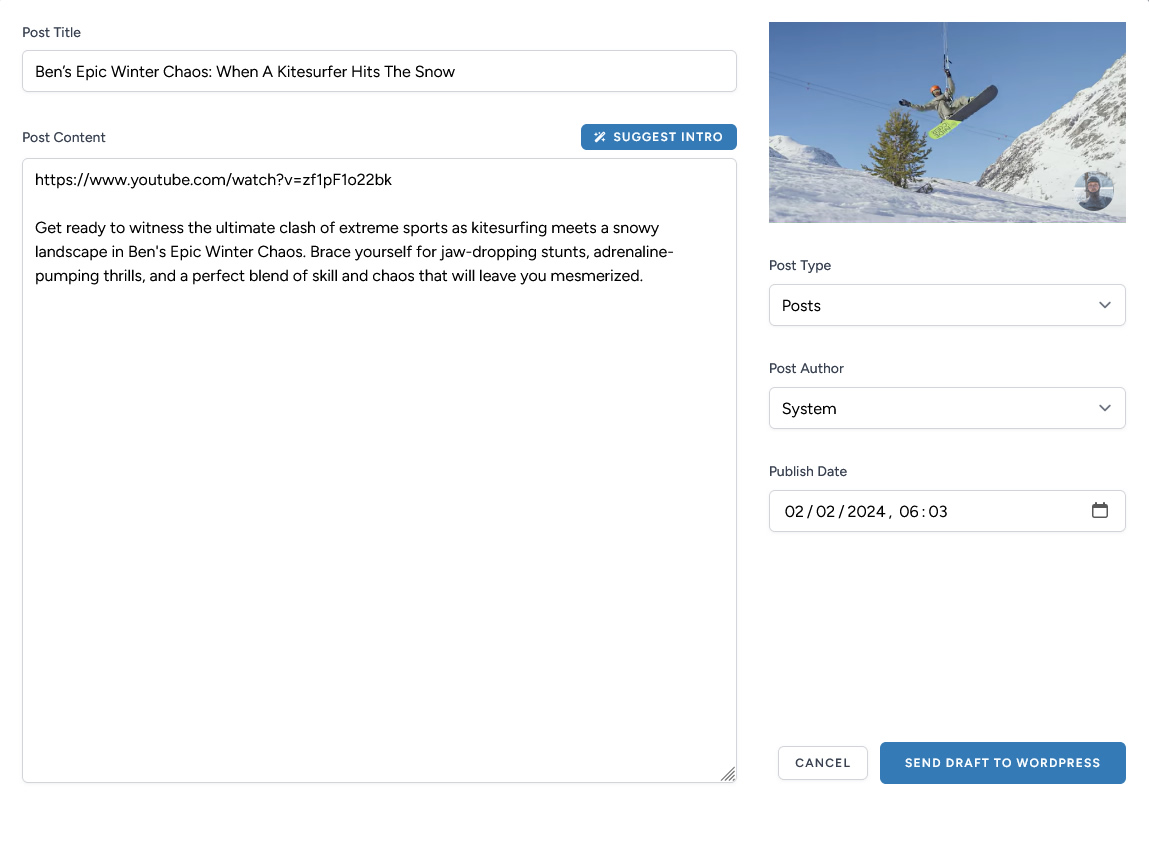Open the calendar picker for Publish Date
Viewport: 1149px width, 844px height.
point(1100,510)
